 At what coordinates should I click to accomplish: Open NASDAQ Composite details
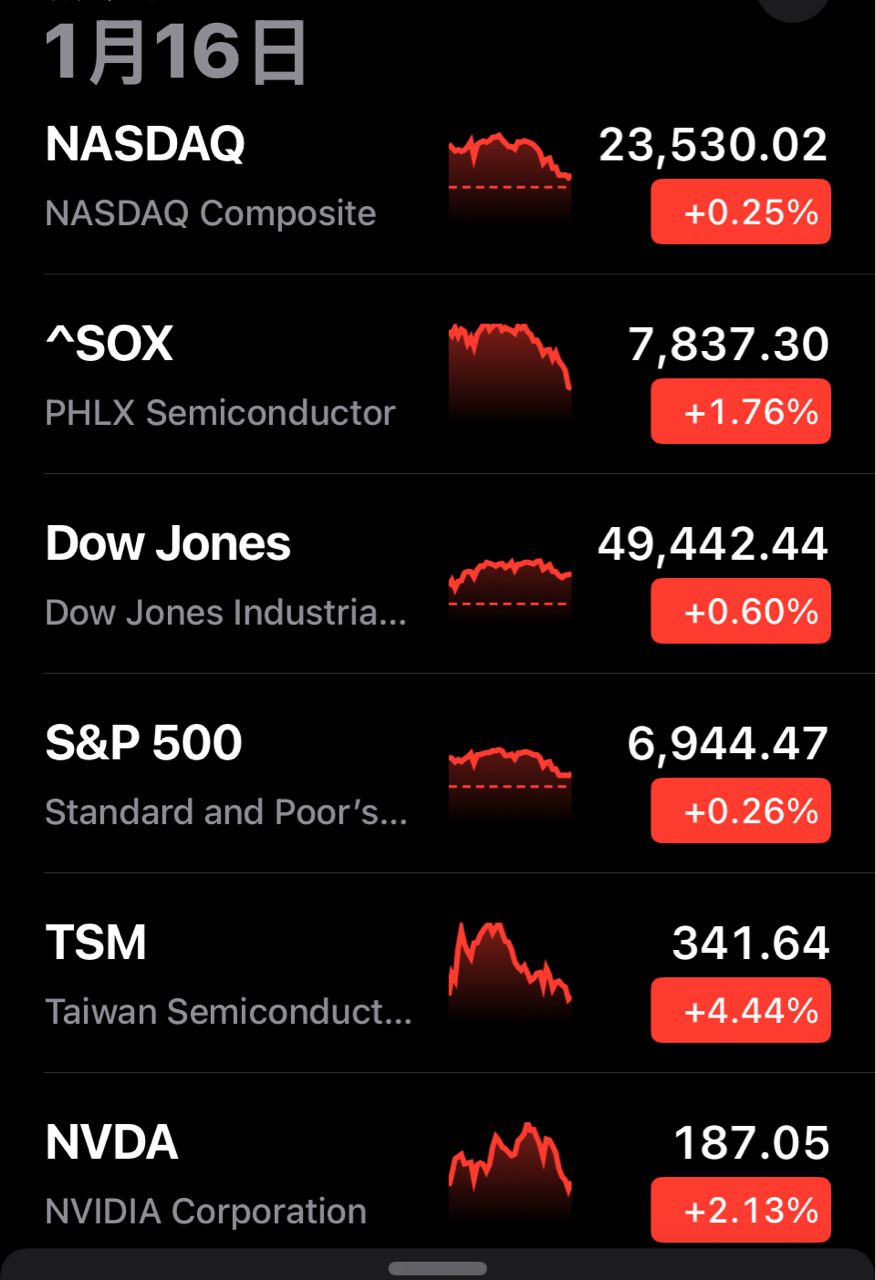(210, 213)
